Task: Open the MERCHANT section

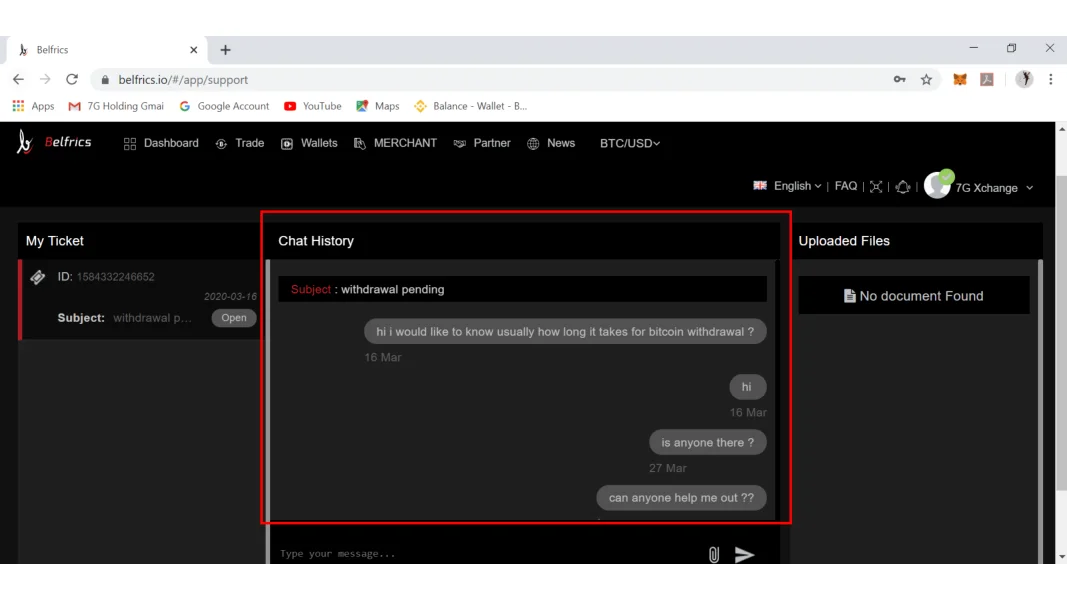Action: pos(395,143)
